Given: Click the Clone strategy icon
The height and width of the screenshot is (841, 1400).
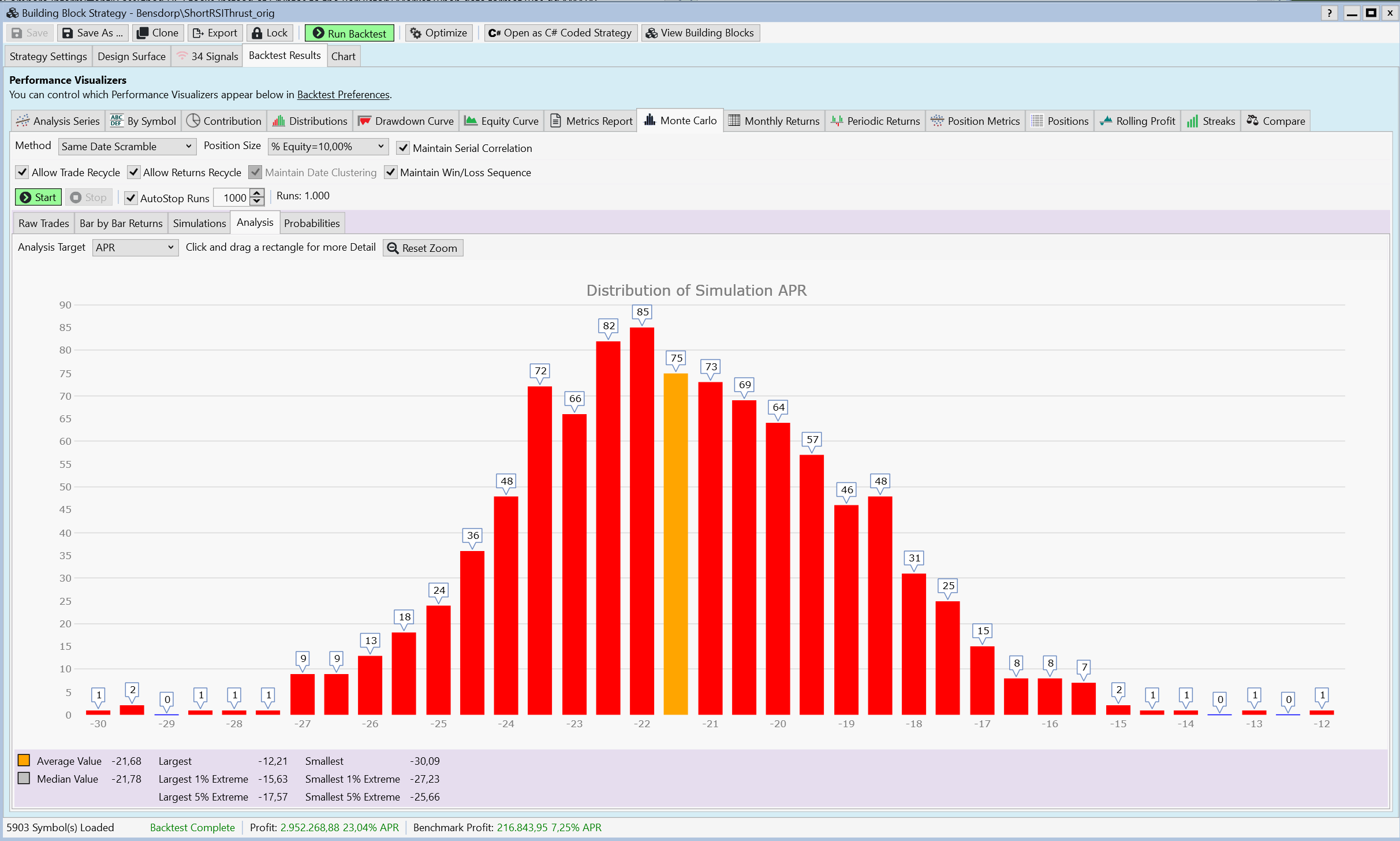Looking at the screenshot, I should pyautogui.click(x=142, y=33).
